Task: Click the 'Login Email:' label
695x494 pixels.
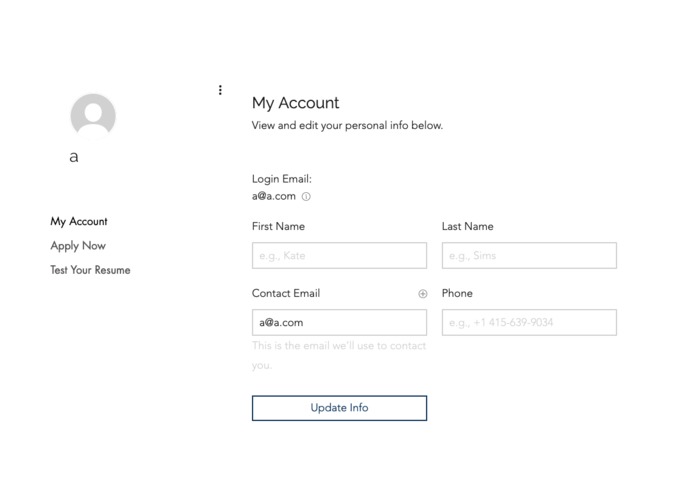Action: [x=282, y=179]
